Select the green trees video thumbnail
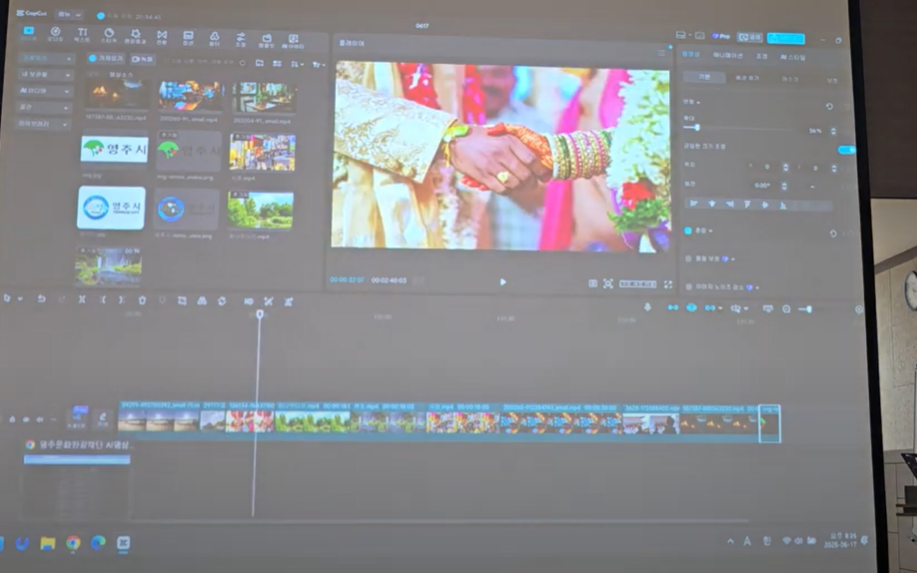Viewport: 917px width, 573px height. [261, 211]
